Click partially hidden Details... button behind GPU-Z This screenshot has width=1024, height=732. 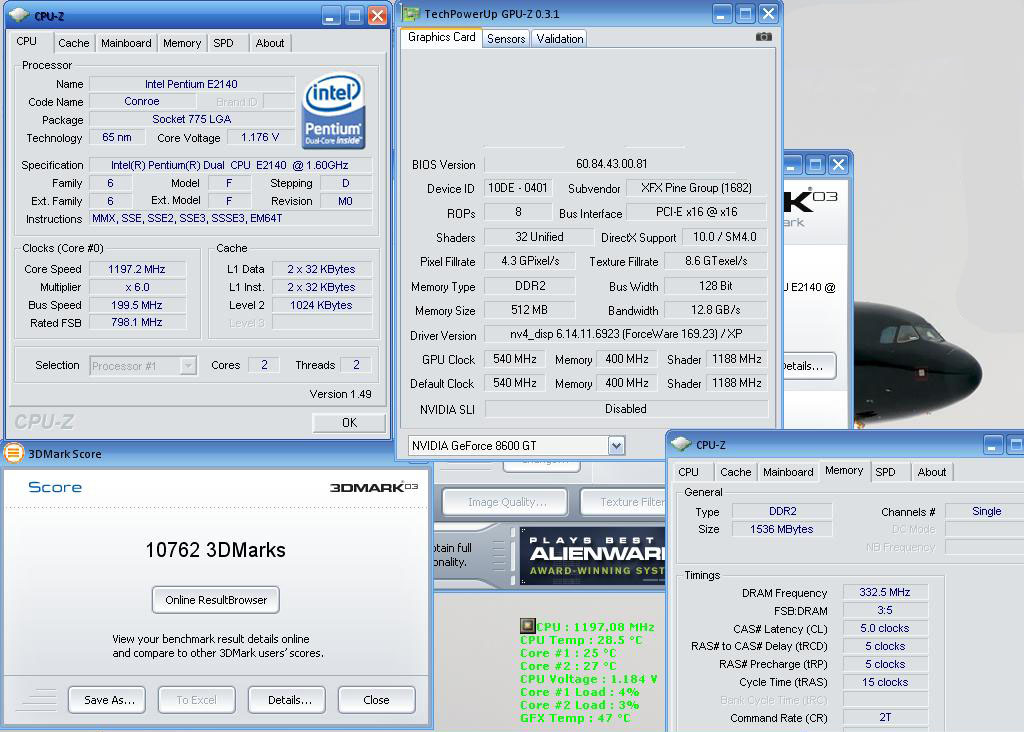click(x=808, y=366)
